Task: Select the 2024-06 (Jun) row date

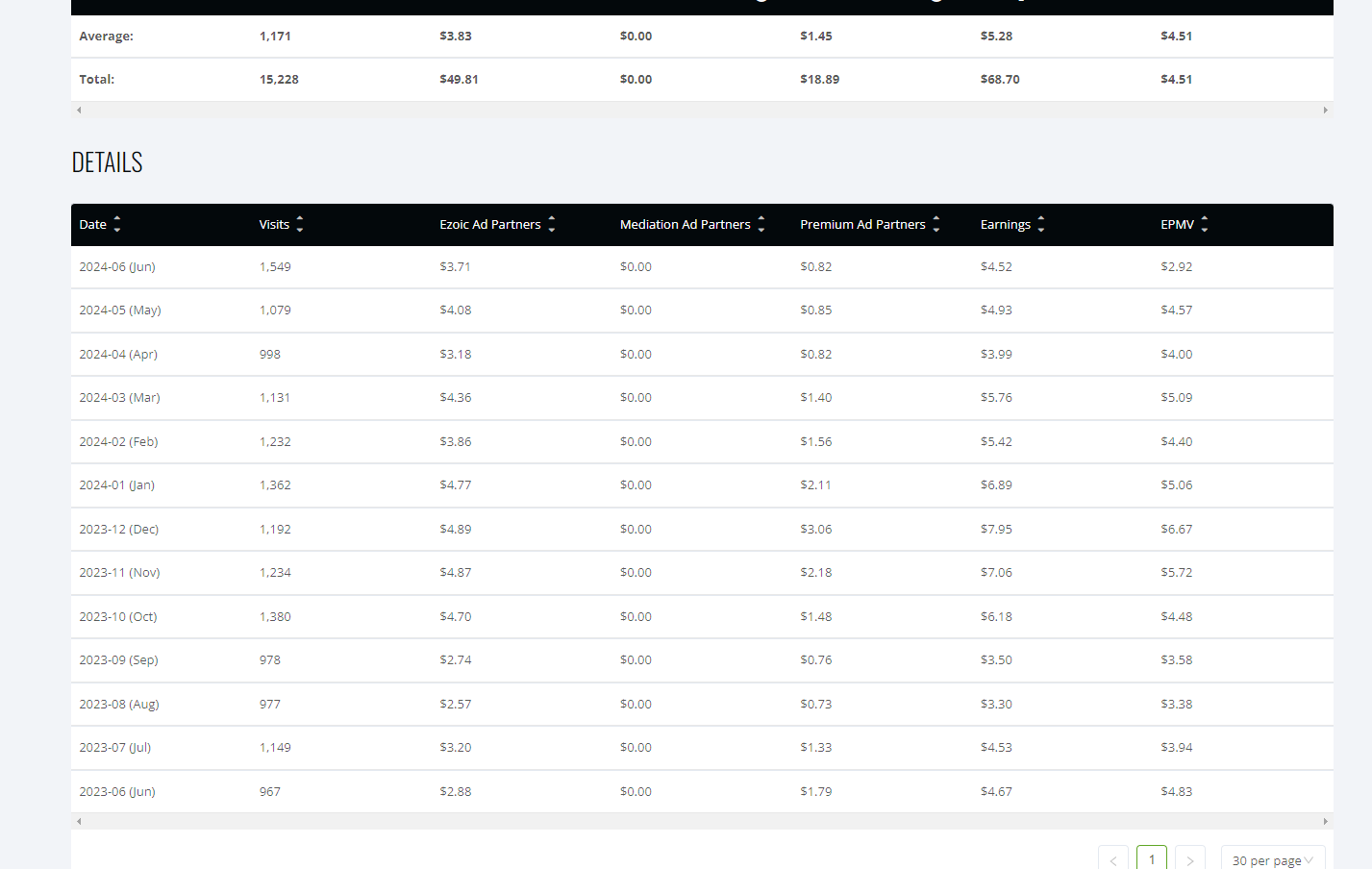Action: pyautogui.click(x=117, y=267)
